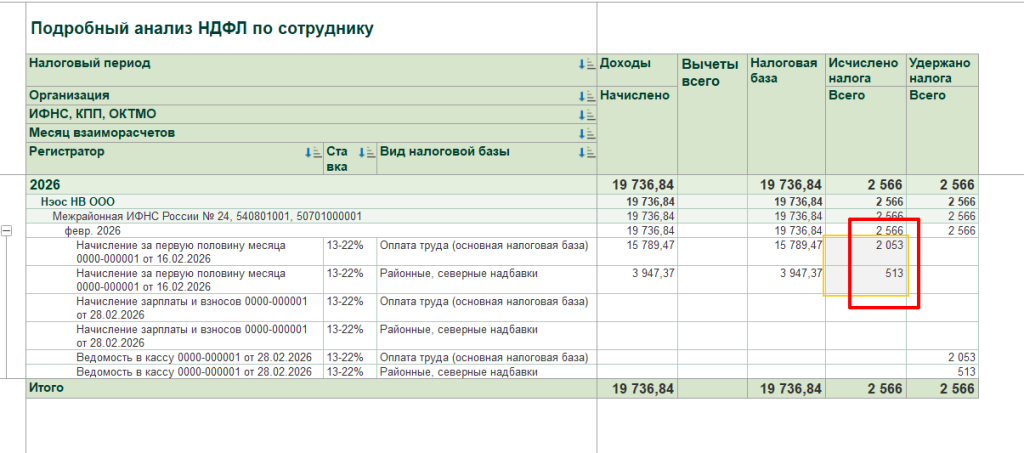Click sort icon for Месяц взаиморасчетов
The image size is (1024, 453).
tap(586, 133)
